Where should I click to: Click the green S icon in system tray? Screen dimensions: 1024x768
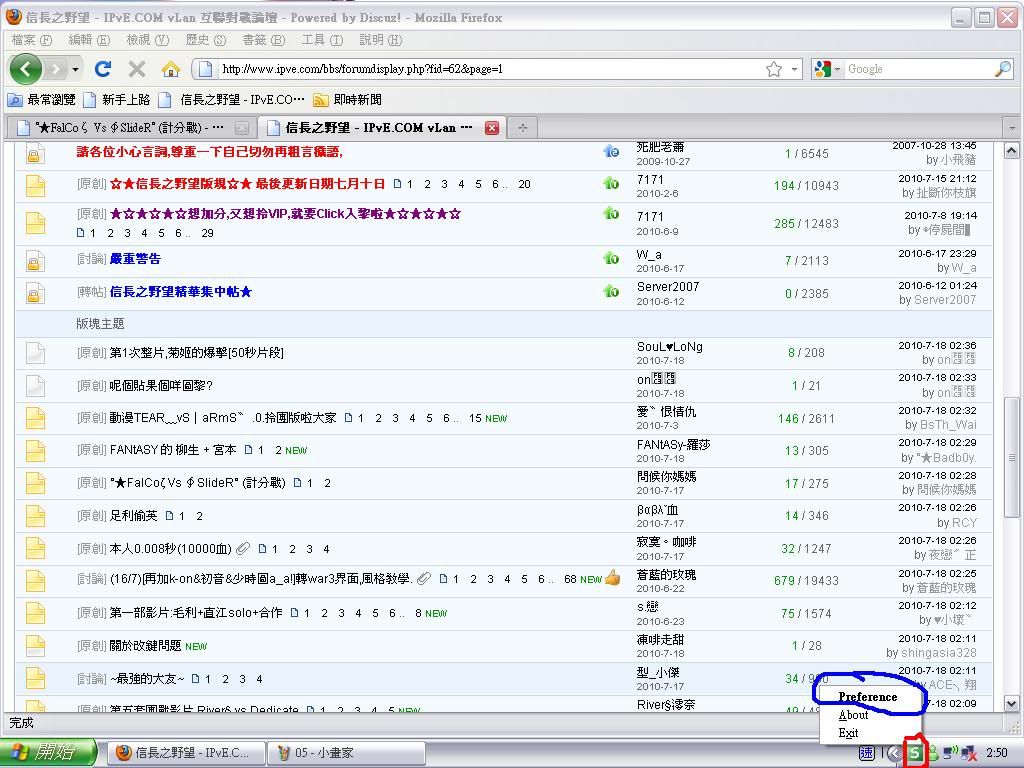[x=914, y=753]
